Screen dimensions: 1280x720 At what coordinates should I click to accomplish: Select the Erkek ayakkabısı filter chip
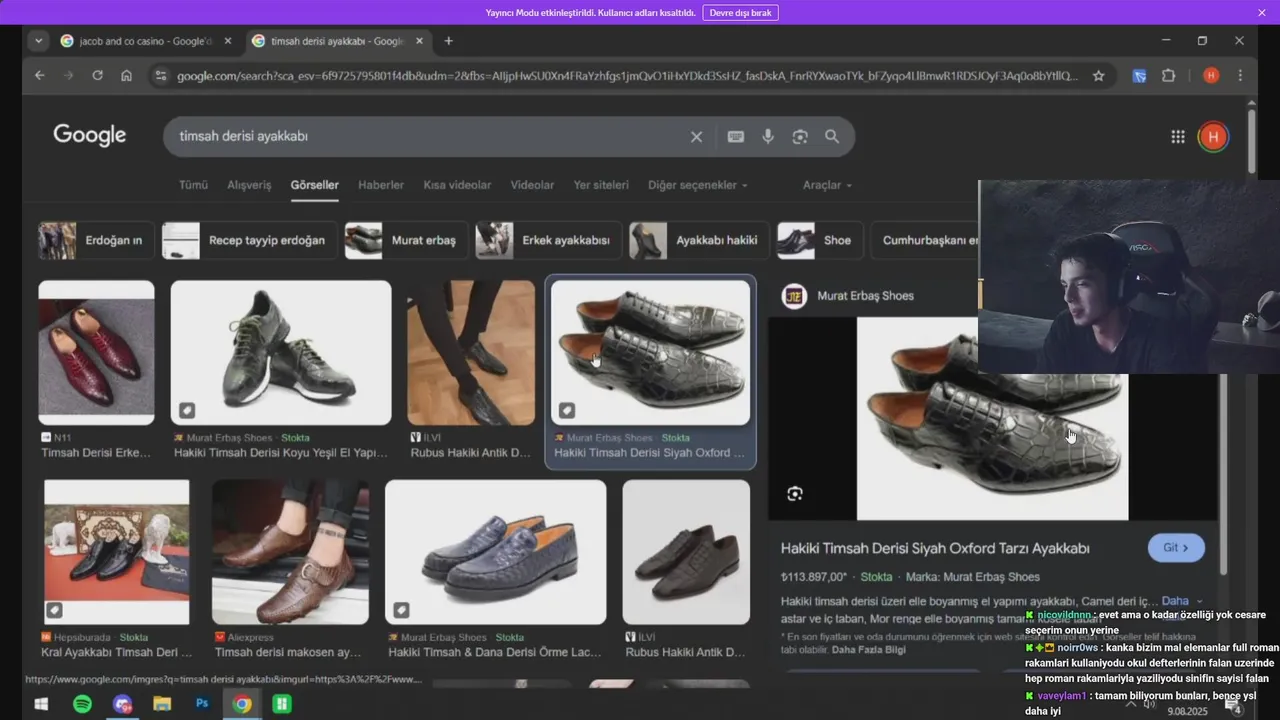(548, 241)
